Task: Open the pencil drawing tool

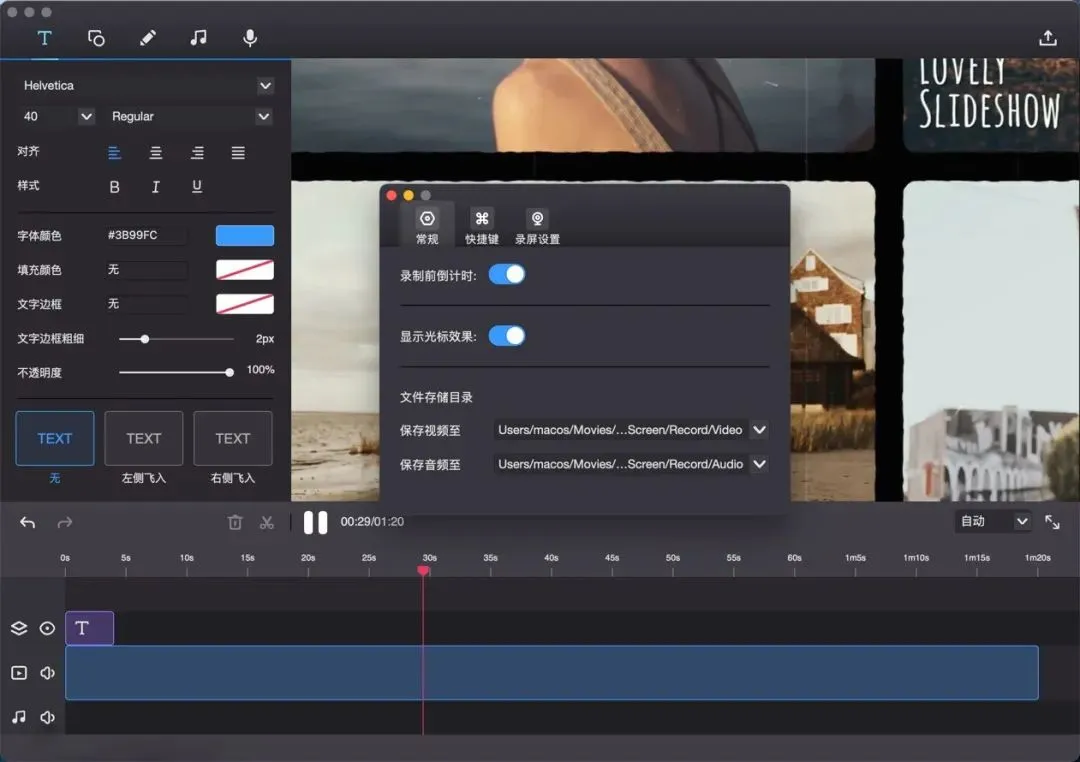Action: coord(147,38)
